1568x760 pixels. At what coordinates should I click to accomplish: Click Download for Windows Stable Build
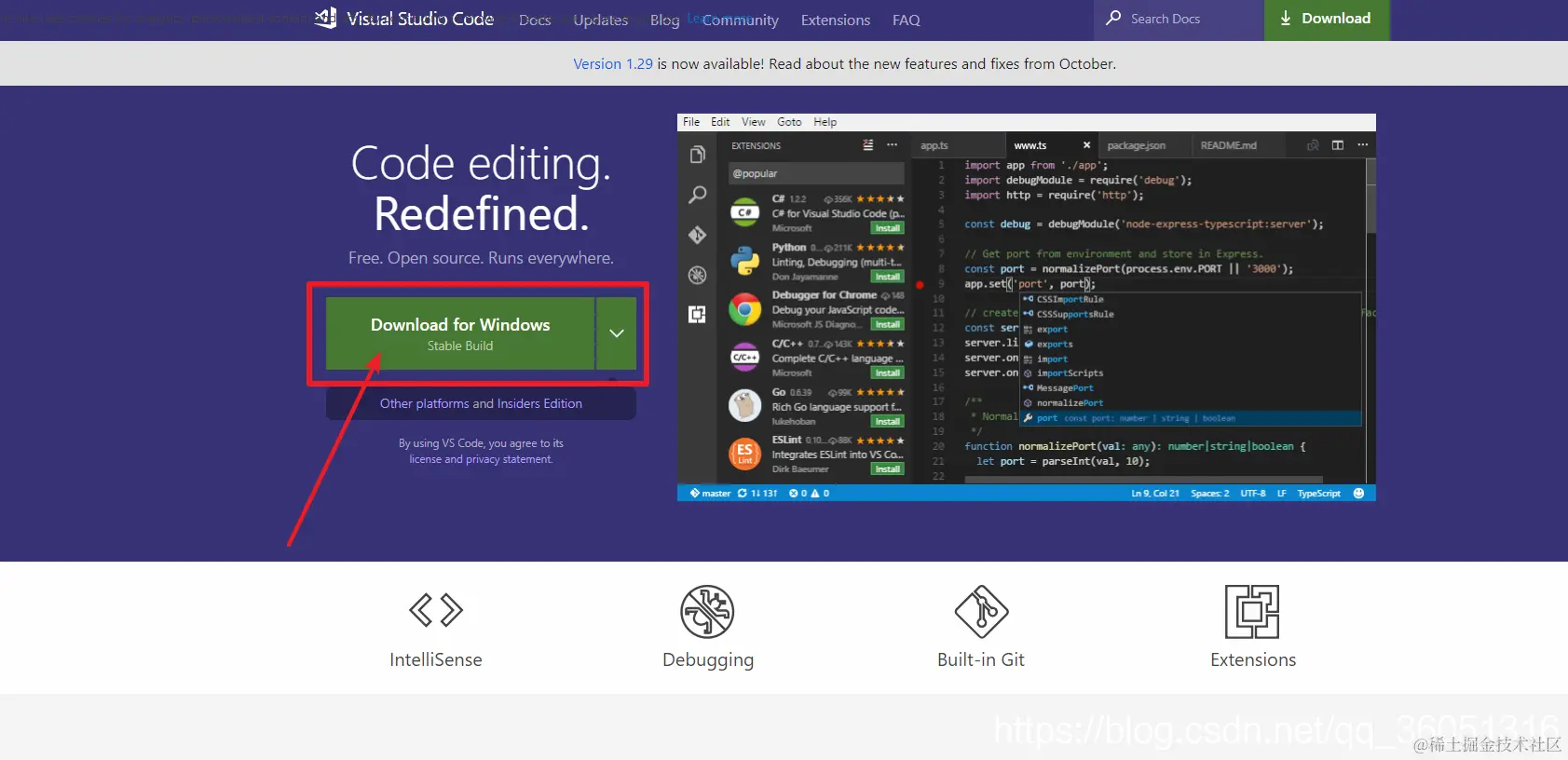(x=460, y=333)
